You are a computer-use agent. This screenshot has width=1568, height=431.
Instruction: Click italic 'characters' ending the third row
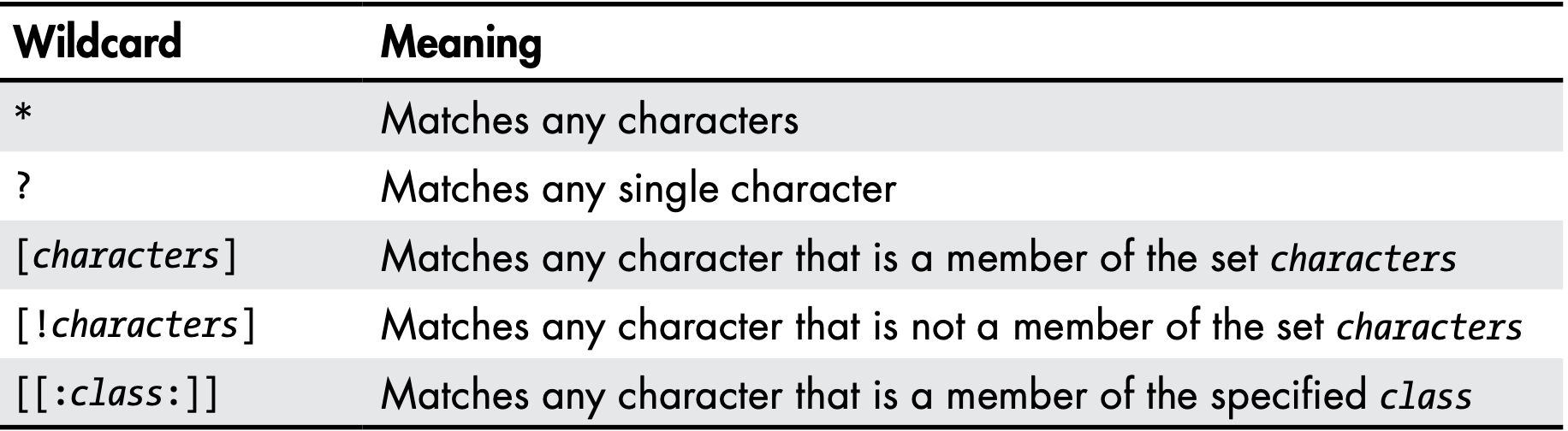(x=1363, y=257)
